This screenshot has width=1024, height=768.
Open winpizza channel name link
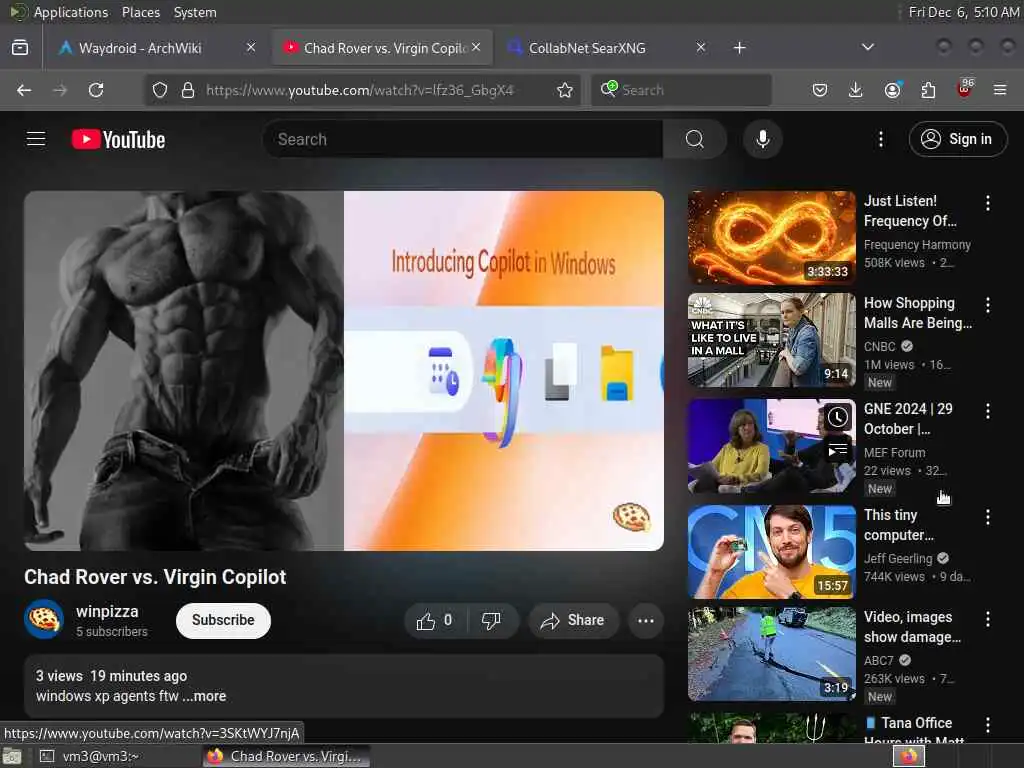(x=107, y=611)
